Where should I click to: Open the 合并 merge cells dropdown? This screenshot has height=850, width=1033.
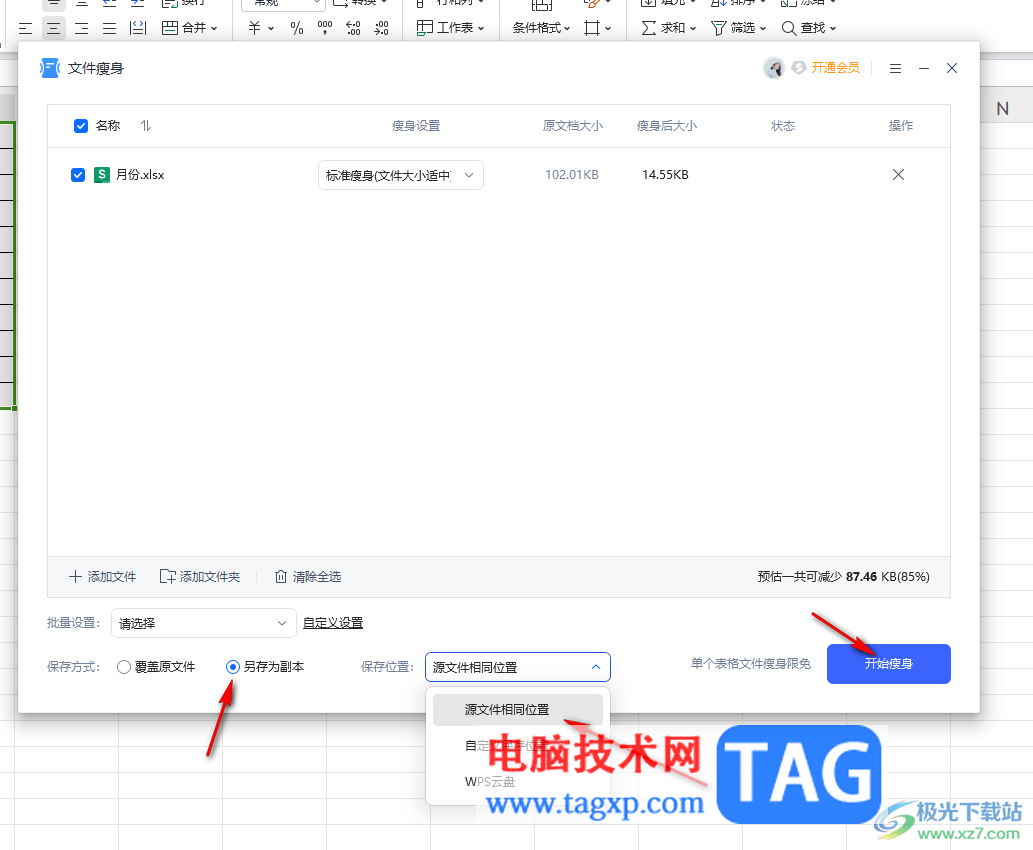click(190, 28)
